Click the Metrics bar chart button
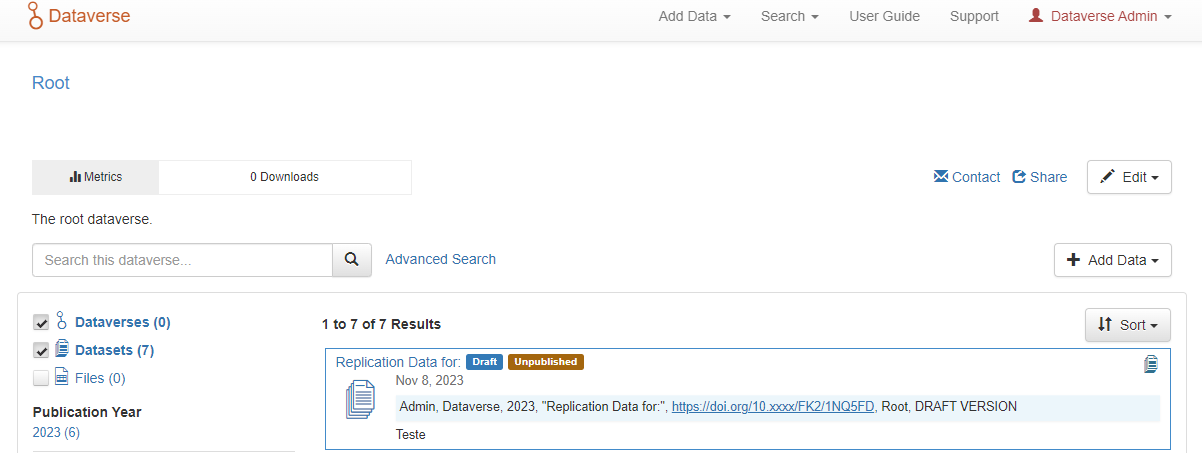This screenshot has height=453, width=1202. click(x=96, y=177)
